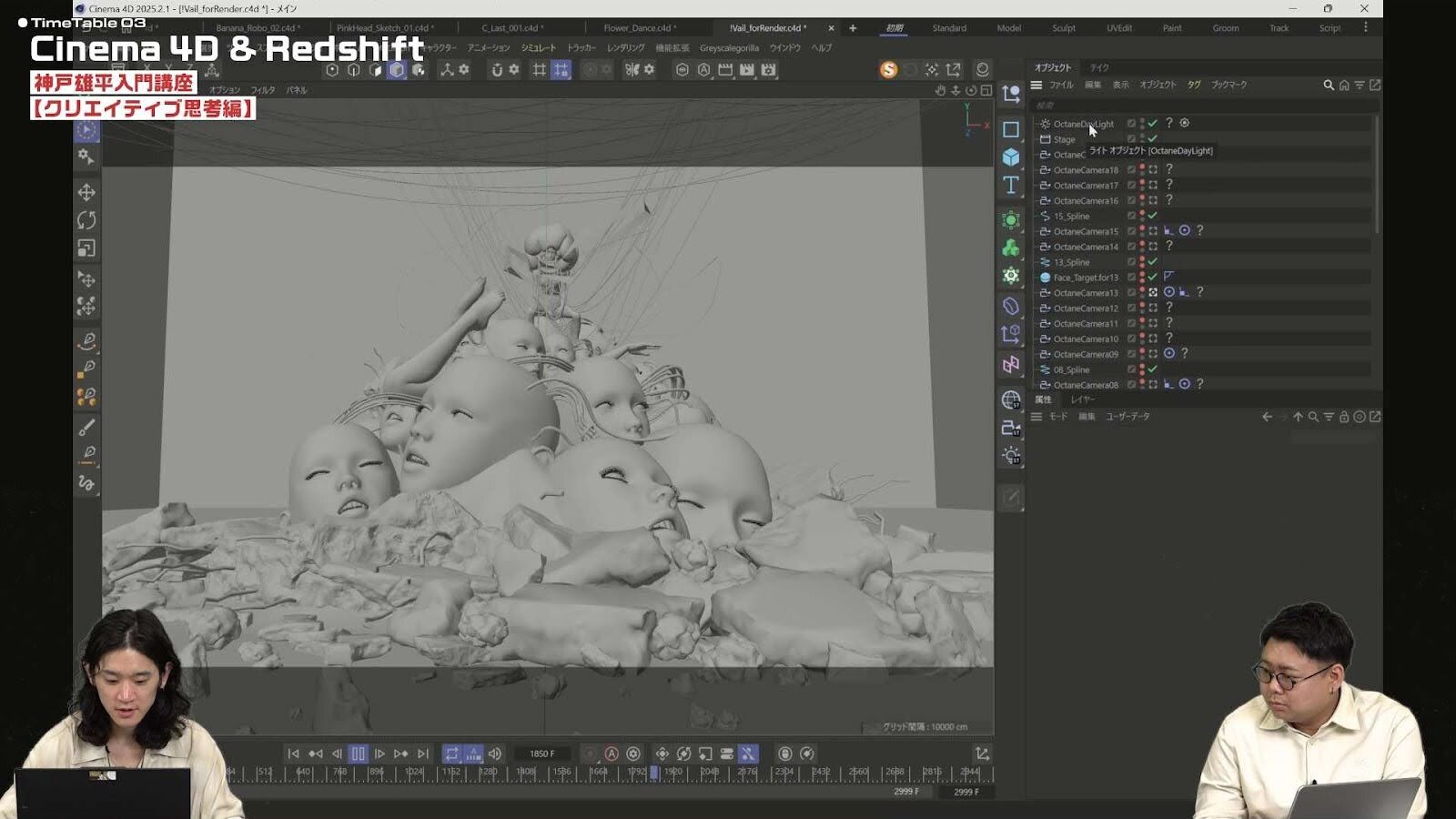Viewport: 1456px width, 819px height.
Task: Open the object manager hamburger menu
Action: point(1036,85)
